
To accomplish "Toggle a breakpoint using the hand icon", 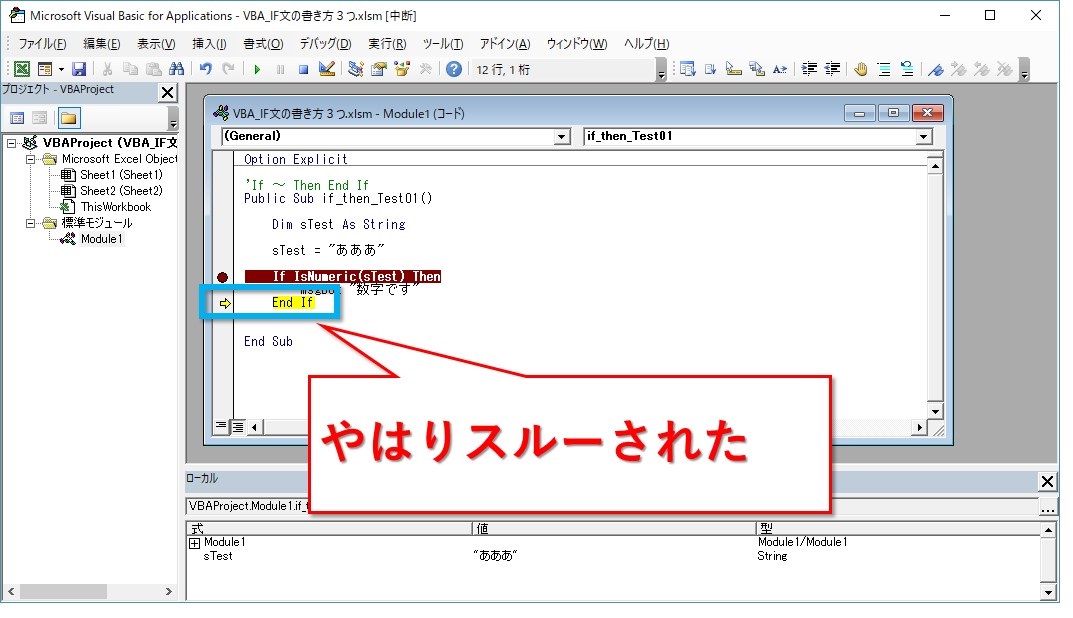I will point(861,68).
